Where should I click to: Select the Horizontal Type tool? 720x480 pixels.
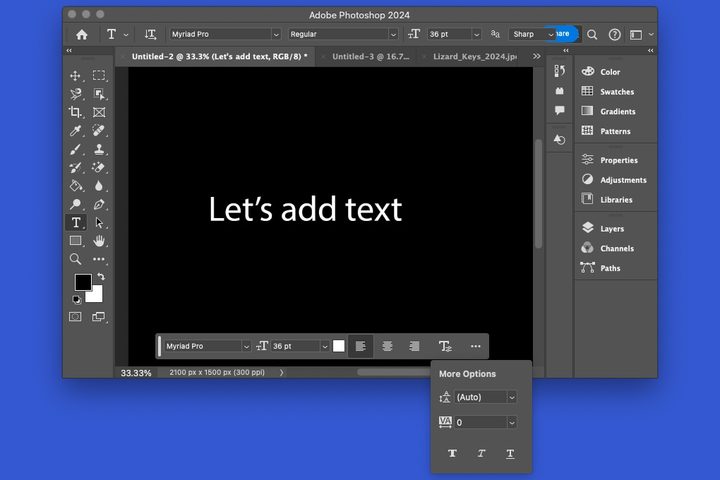pyautogui.click(x=76, y=223)
